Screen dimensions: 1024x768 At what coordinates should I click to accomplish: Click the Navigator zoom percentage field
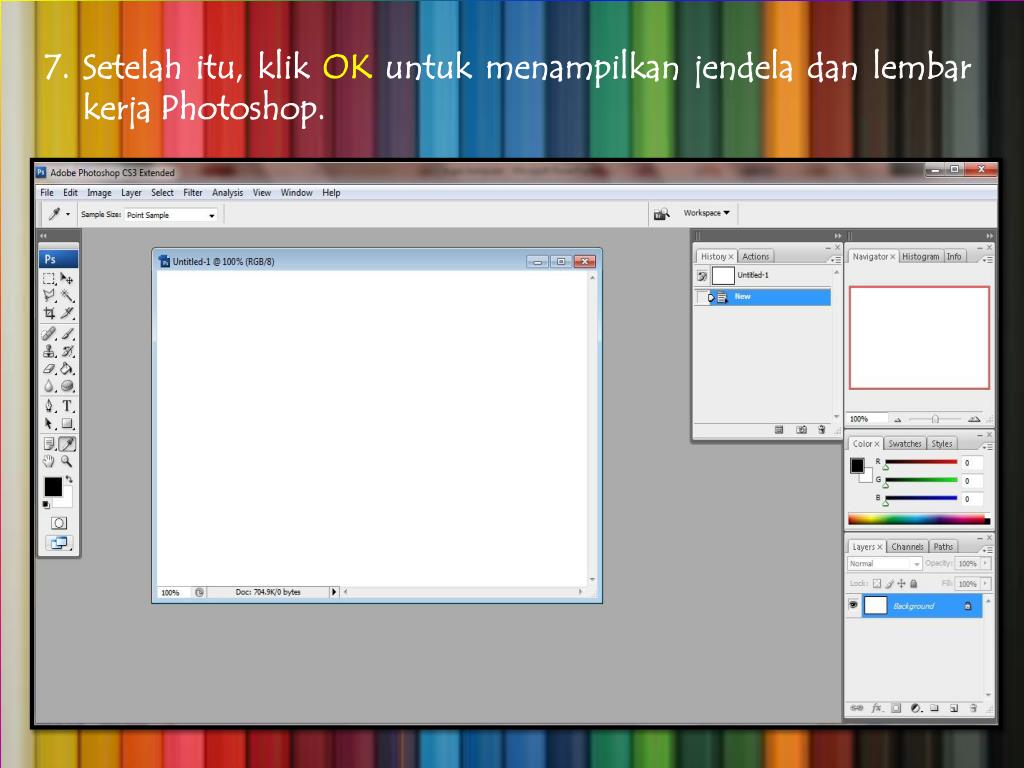[x=867, y=419]
